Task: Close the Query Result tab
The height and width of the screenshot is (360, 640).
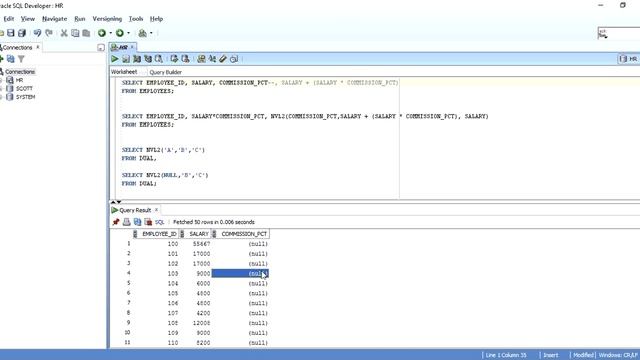Action: [156, 210]
